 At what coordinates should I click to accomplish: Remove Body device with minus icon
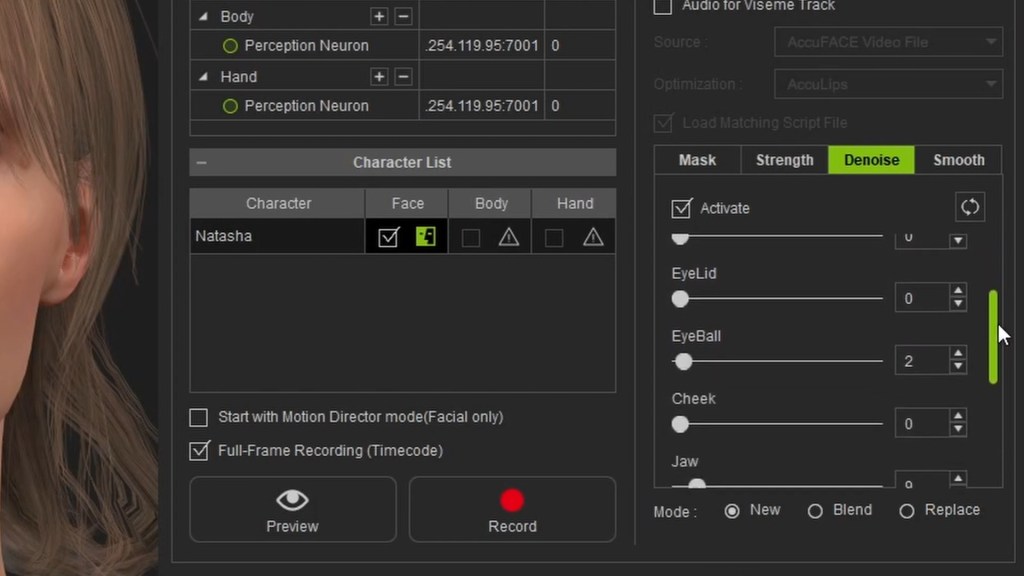coord(404,16)
